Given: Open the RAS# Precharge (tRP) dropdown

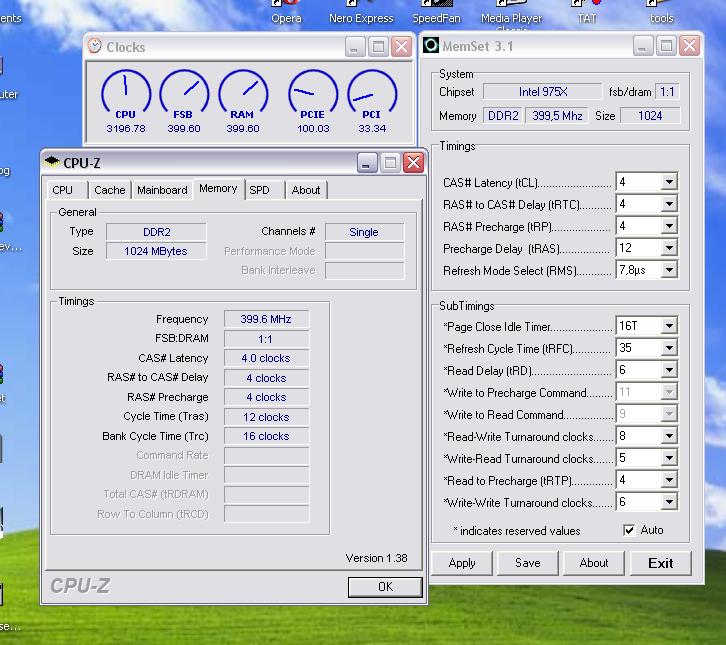Looking at the screenshot, I should point(670,226).
